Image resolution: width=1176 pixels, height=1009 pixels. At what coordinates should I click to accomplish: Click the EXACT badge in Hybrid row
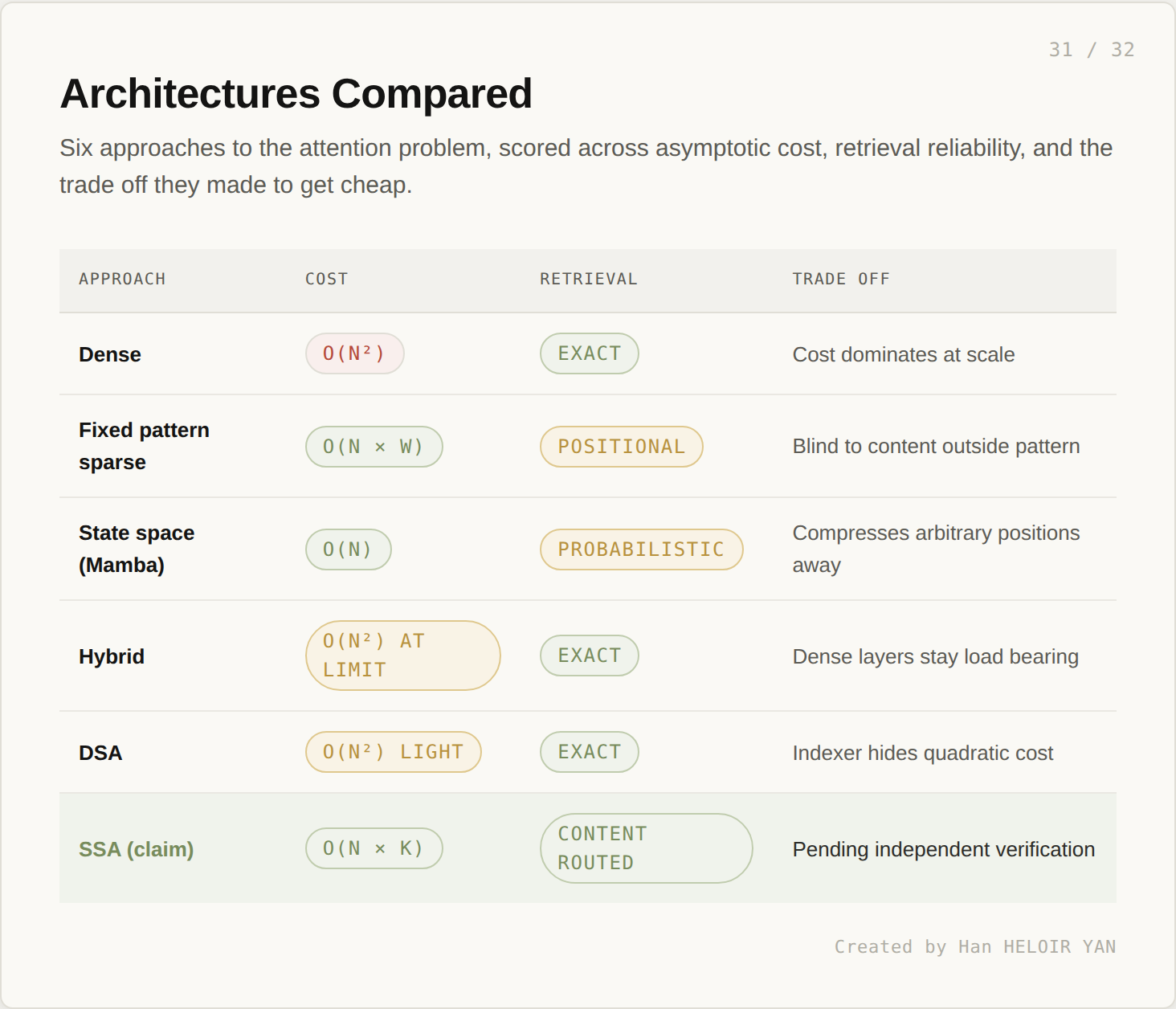tap(590, 656)
